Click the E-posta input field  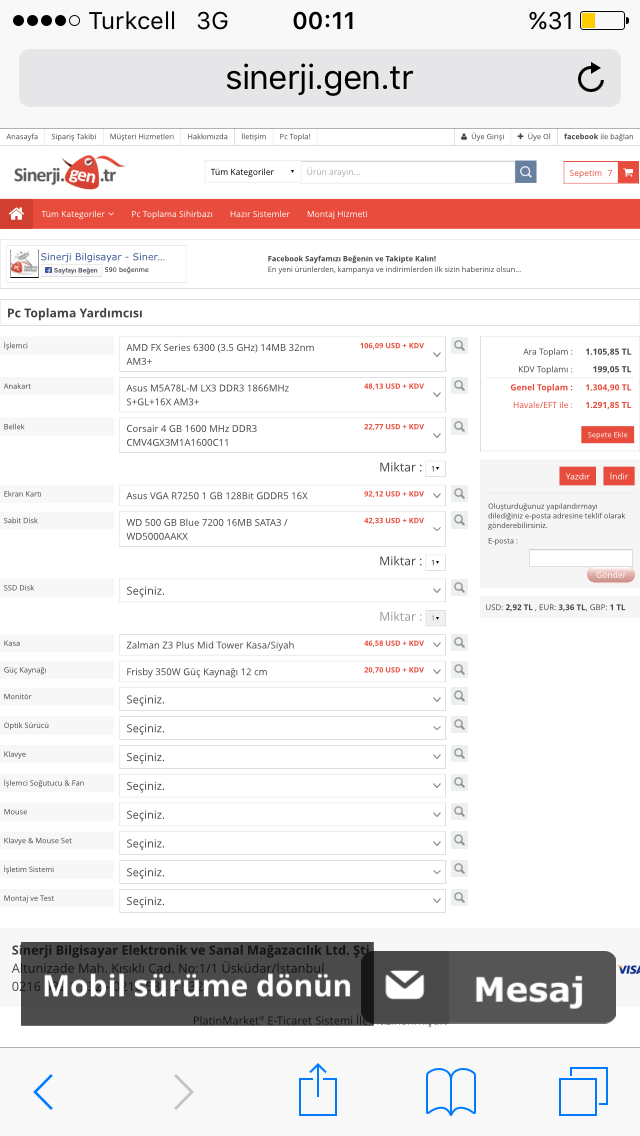pos(581,558)
